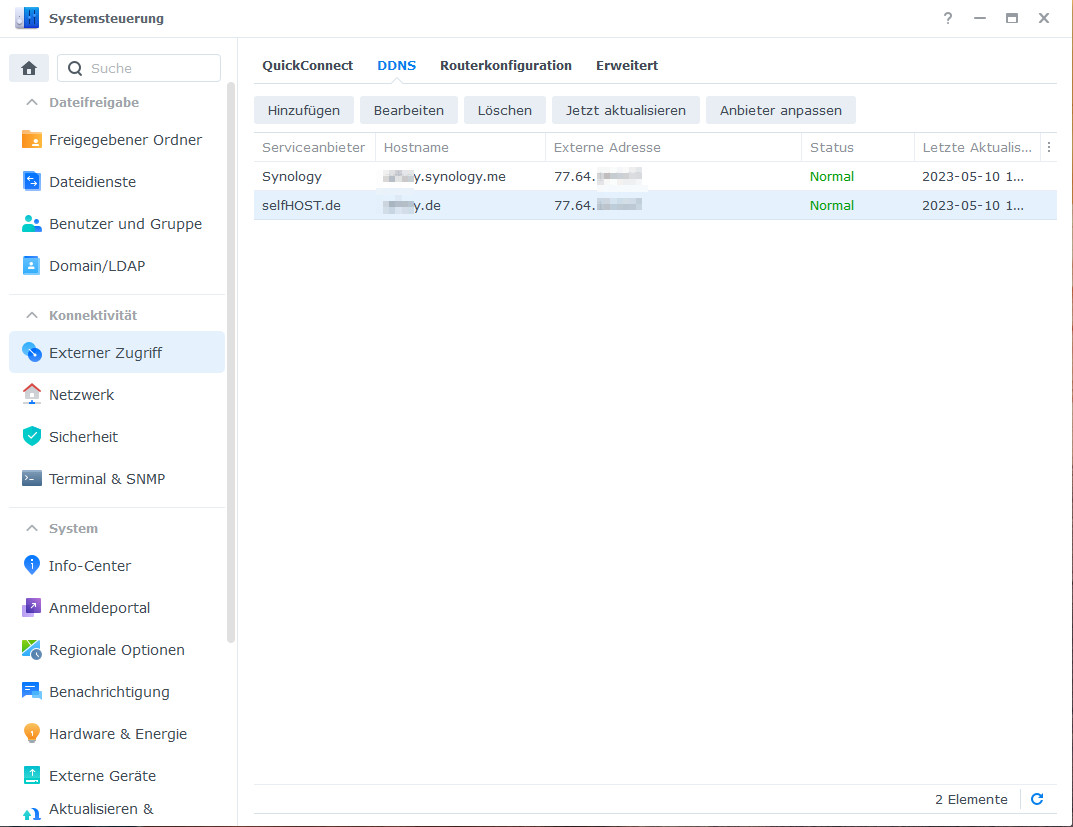Screen dimensions: 1073x827
Task: Open the help question mark icon
Action: [947, 18]
